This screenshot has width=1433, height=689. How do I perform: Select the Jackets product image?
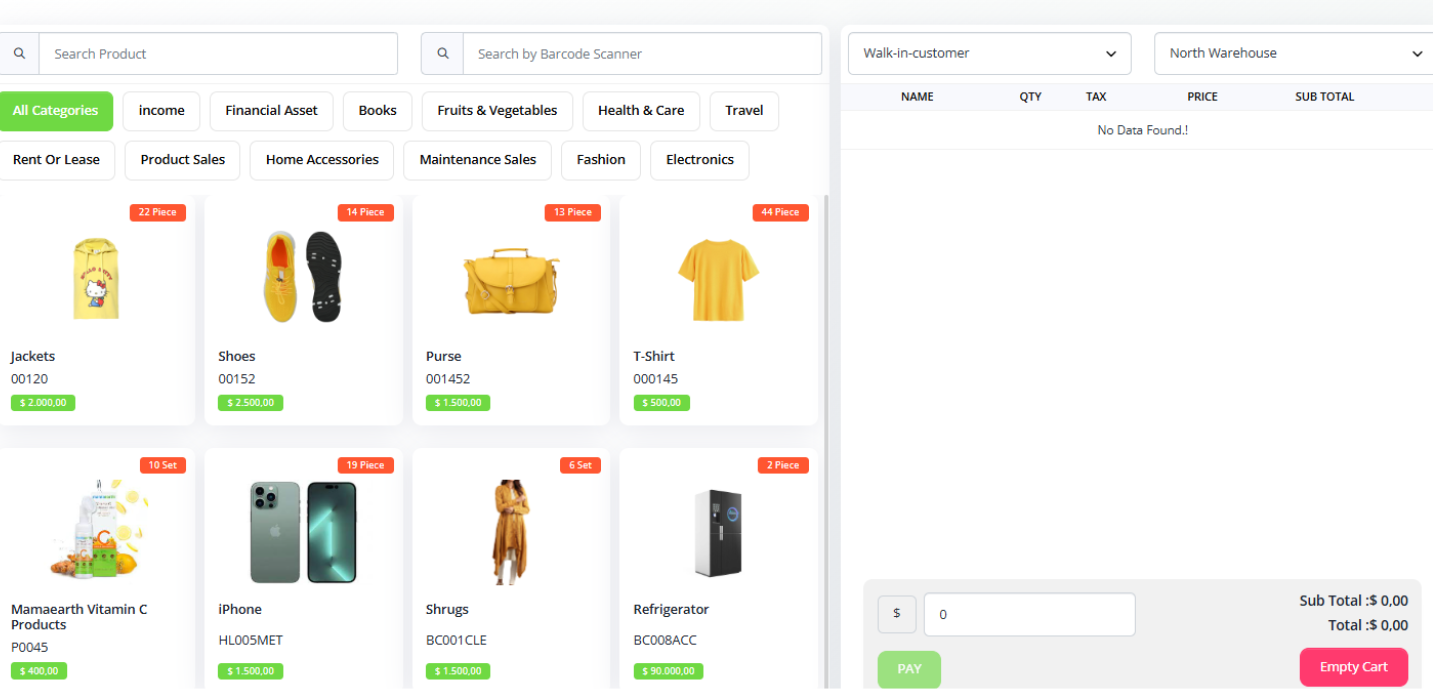click(x=96, y=277)
